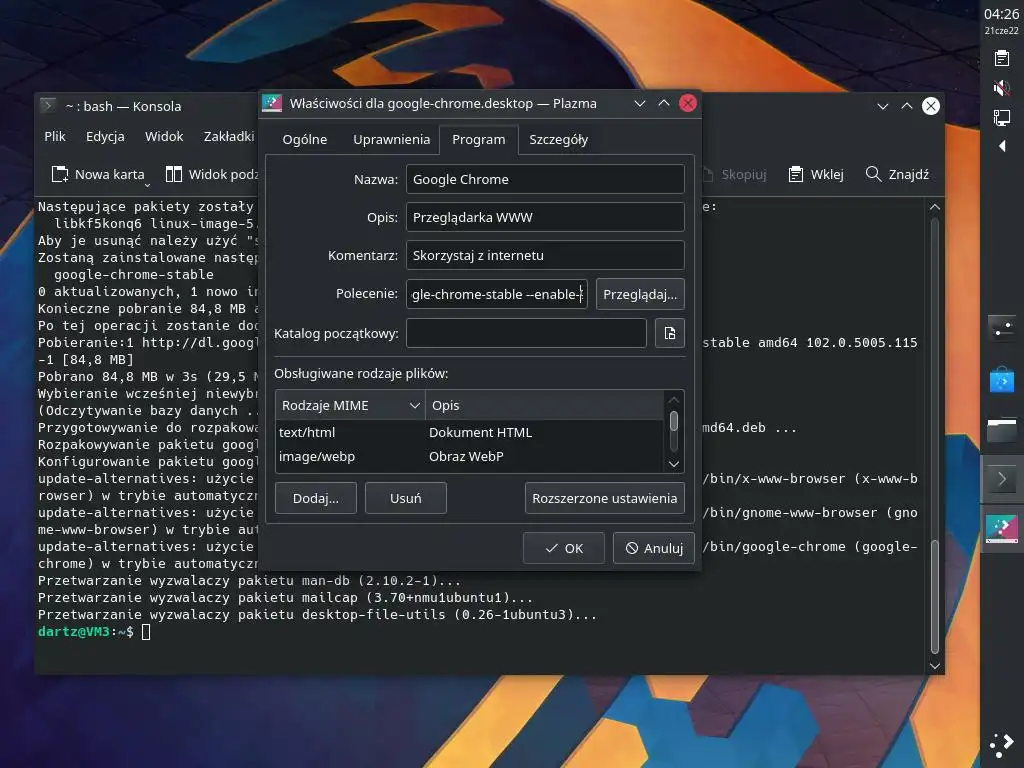The height and width of the screenshot is (768, 1024).
Task: Click the muted volume icon in the panel
Action: (1001, 88)
